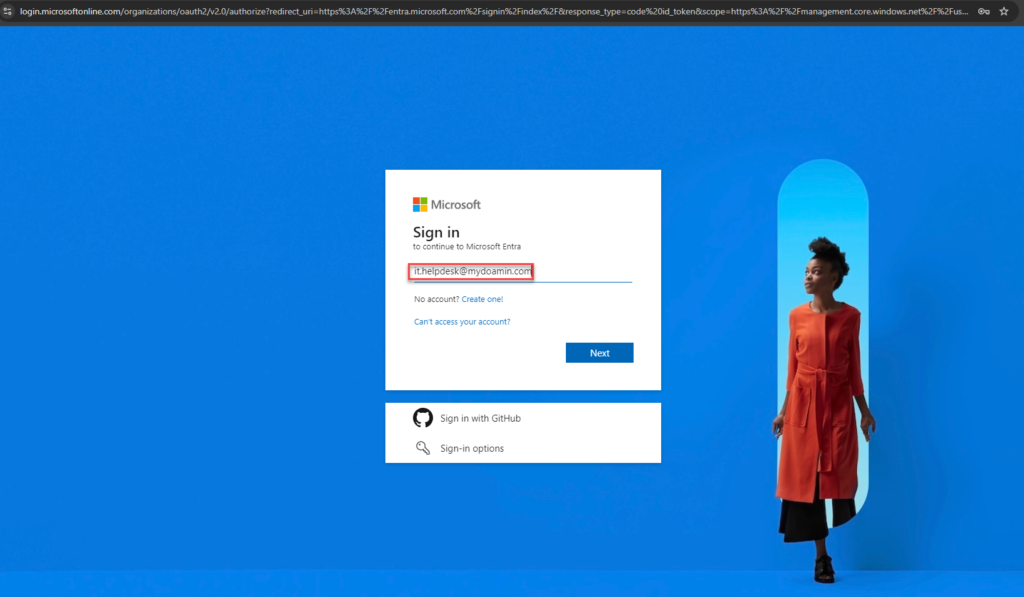Click the 'No account?' text

[436, 299]
